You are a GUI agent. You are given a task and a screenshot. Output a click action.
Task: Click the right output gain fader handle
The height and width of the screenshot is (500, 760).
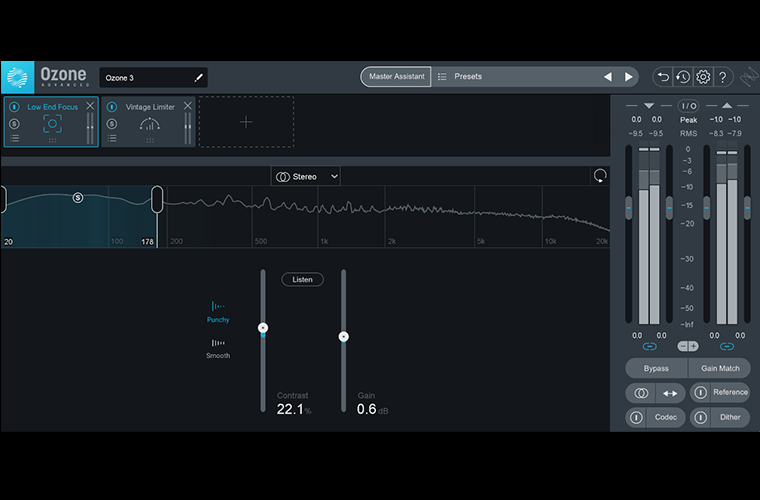[x=747, y=208]
